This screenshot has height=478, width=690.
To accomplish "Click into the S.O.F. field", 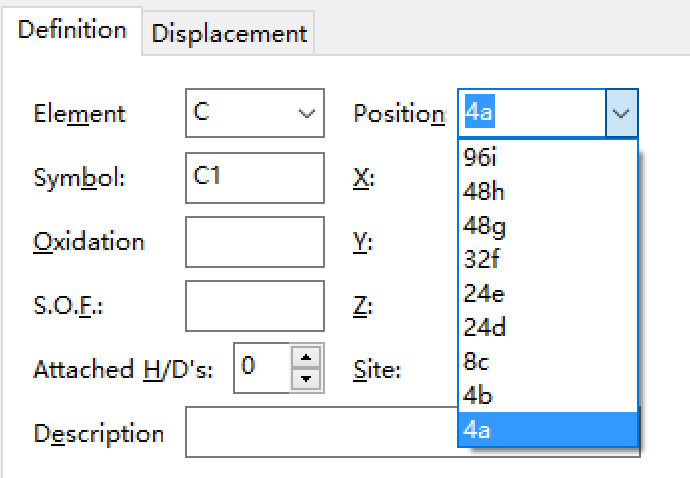I will coord(255,306).
